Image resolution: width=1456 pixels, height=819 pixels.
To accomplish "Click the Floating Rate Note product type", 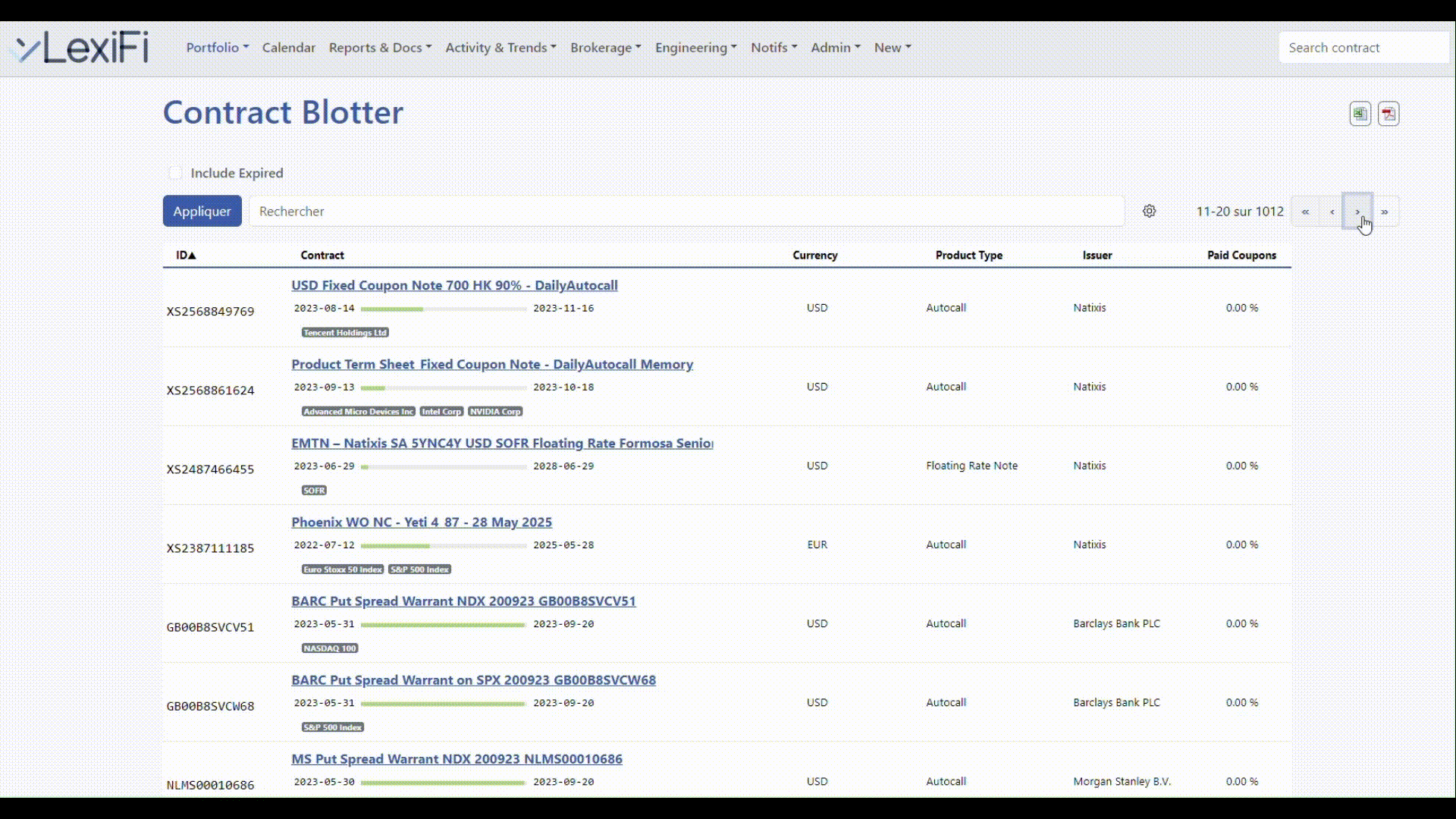I will tap(971, 466).
